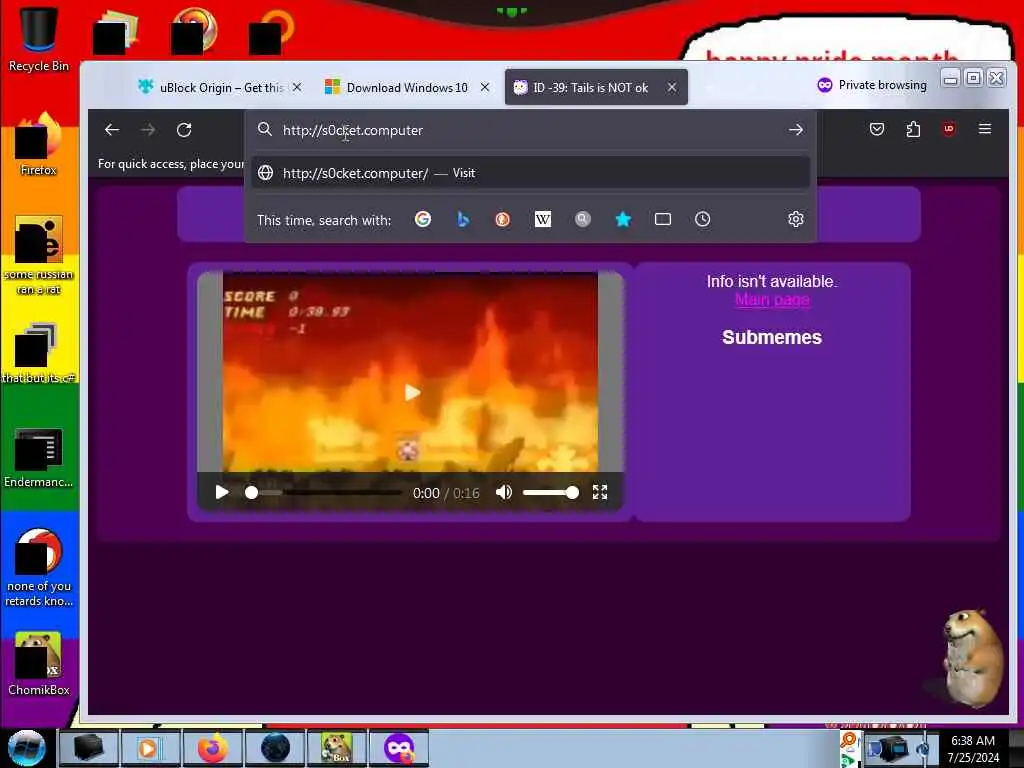This screenshot has height=768, width=1024.
Task: Enter fullscreen on the video player
Action: tap(600, 492)
